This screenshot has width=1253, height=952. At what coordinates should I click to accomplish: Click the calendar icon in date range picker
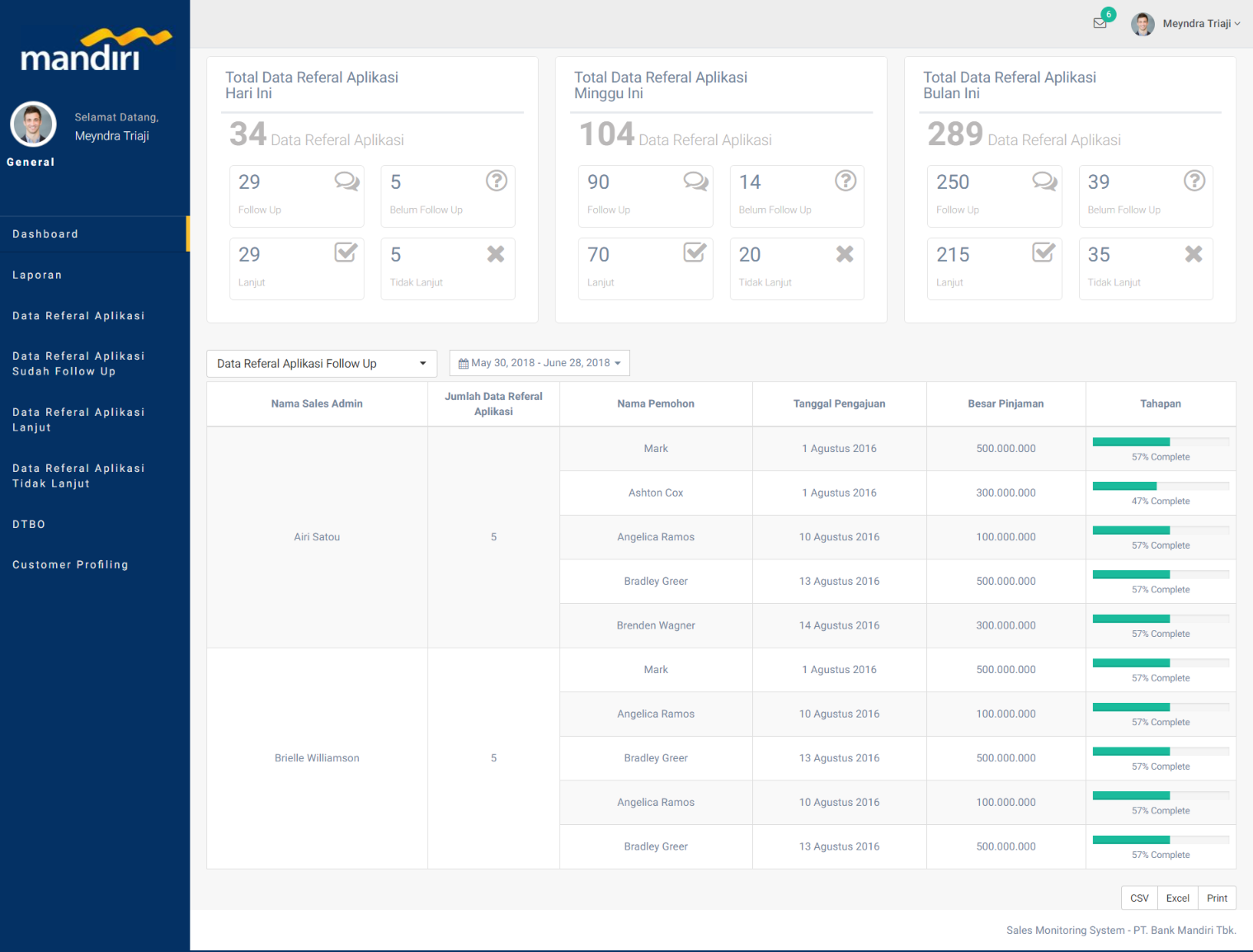tap(464, 363)
